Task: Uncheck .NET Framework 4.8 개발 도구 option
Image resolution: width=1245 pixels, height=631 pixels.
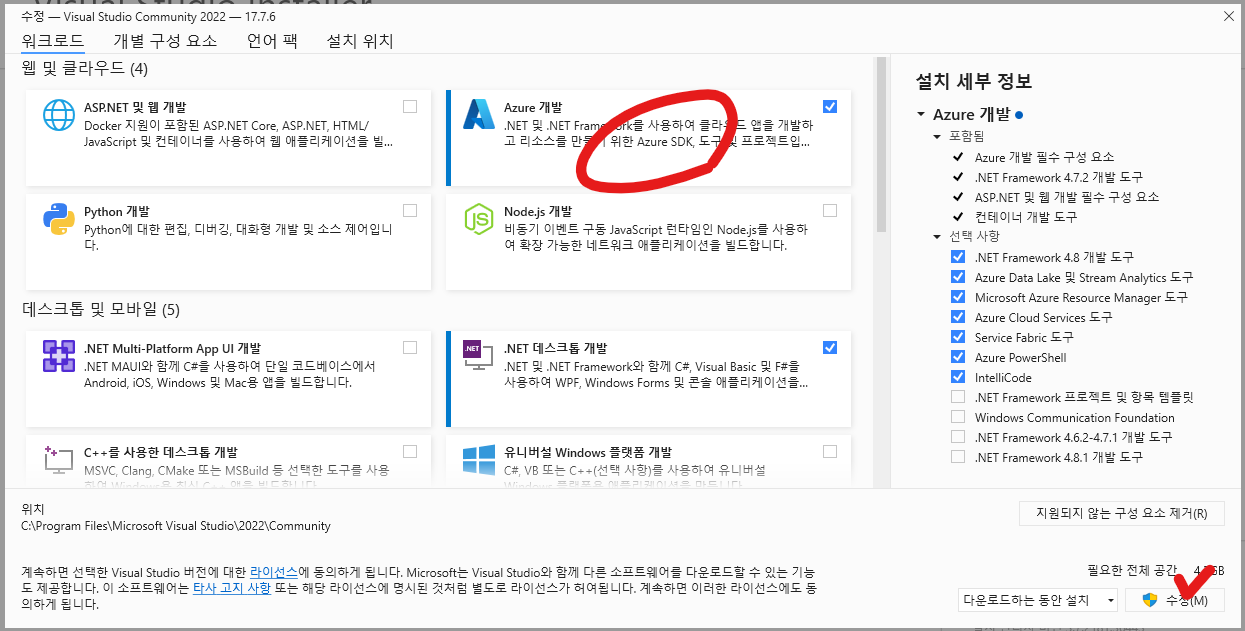Action: pyautogui.click(x=958, y=257)
